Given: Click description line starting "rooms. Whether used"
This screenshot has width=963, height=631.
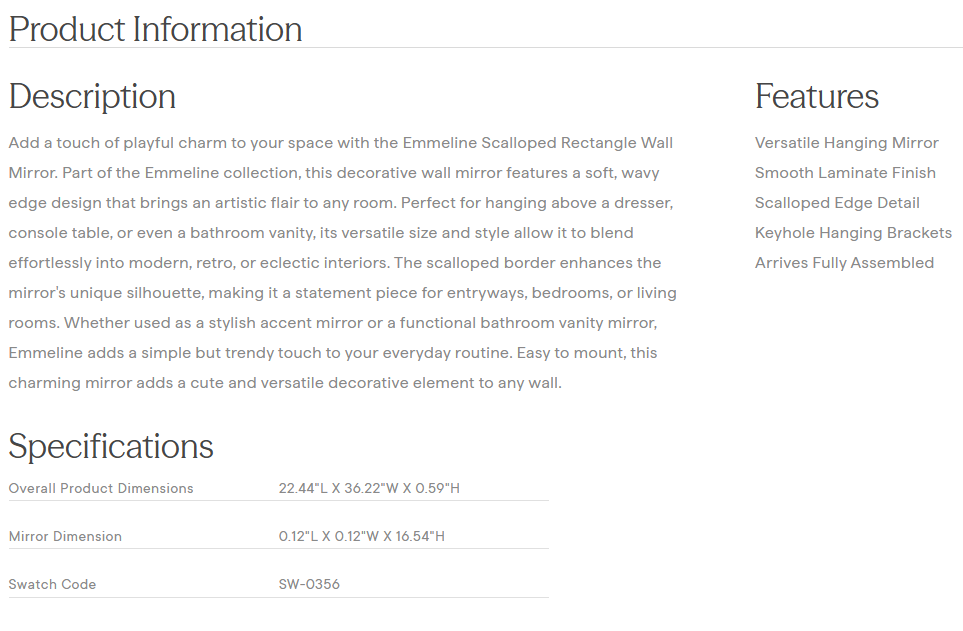Looking at the screenshot, I should click(x=332, y=323).
